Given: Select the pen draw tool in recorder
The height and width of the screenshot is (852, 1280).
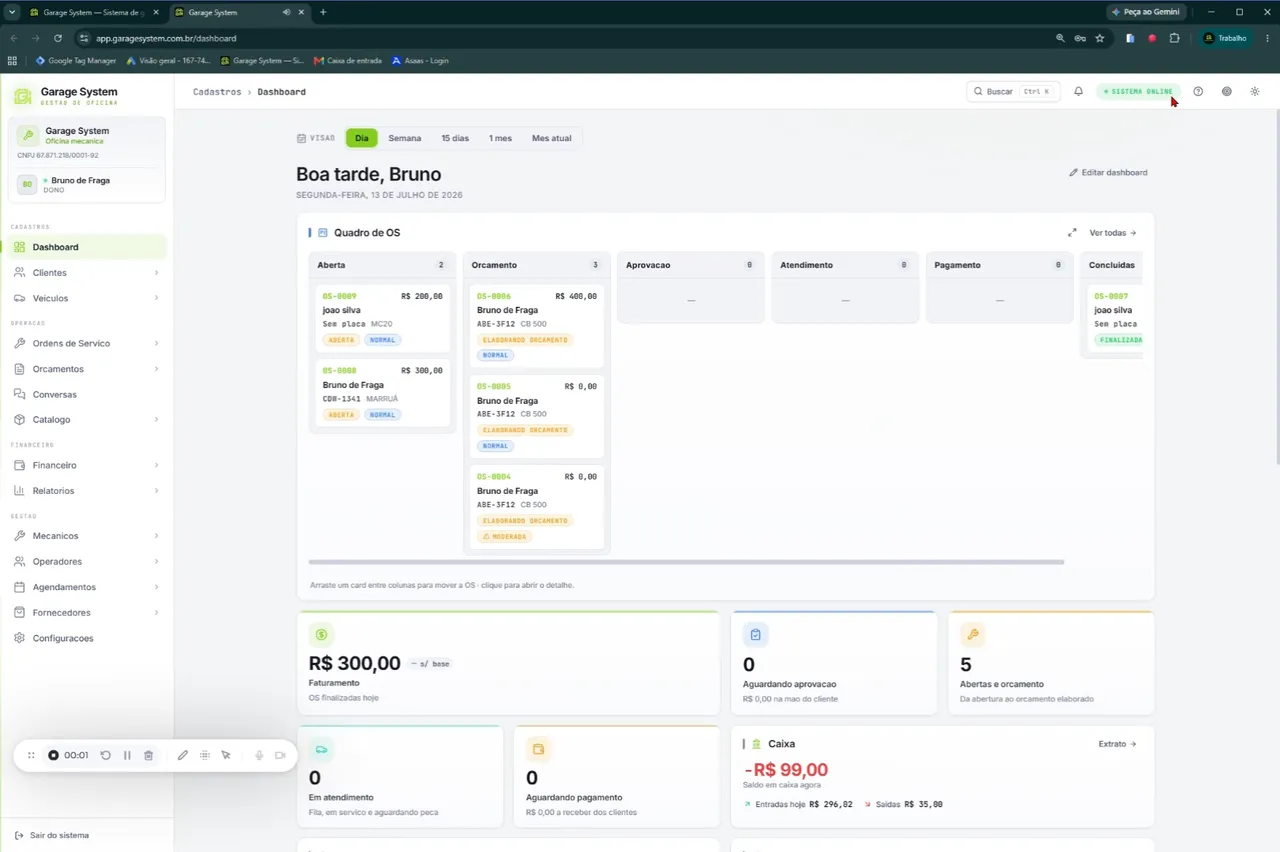Looking at the screenshot, I should [182, 755].
